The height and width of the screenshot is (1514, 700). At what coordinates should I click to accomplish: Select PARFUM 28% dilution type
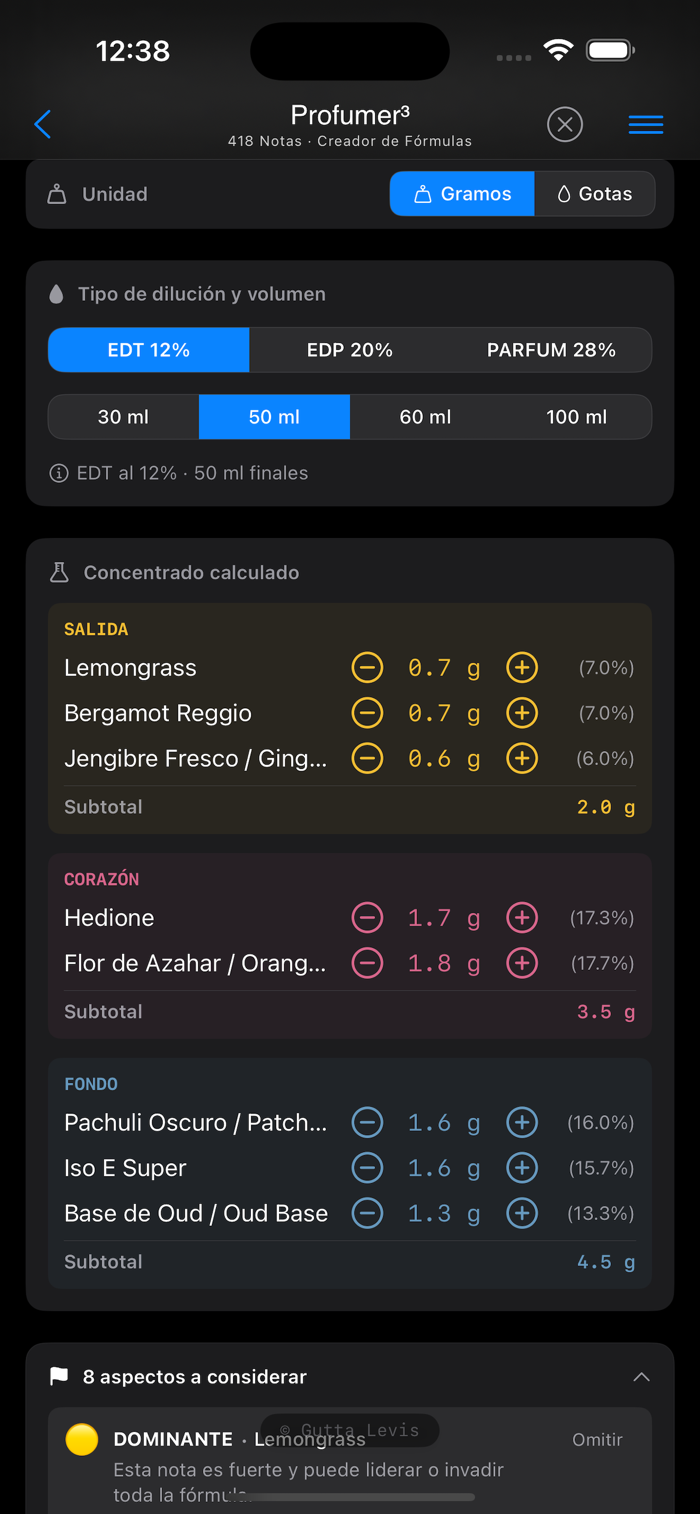click(551, 350)
